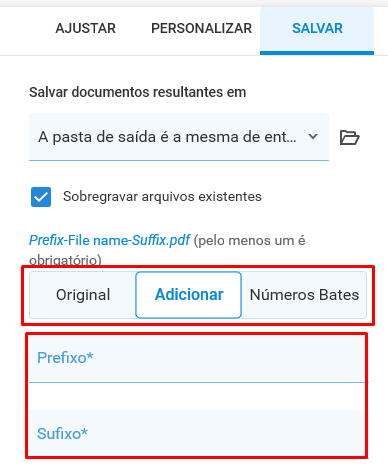Focus the Sufixo input field
The image size is (388, 468).
pos(199,433)
